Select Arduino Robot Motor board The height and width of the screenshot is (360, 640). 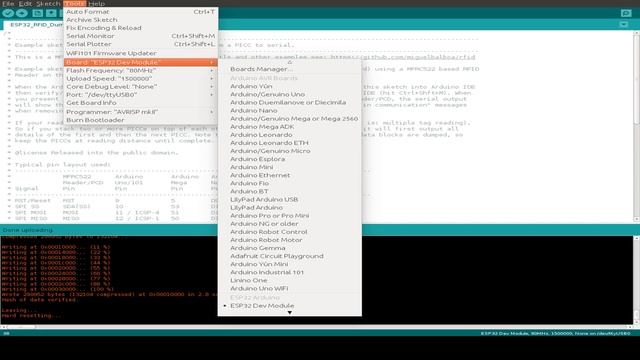(x=289, y=240)
